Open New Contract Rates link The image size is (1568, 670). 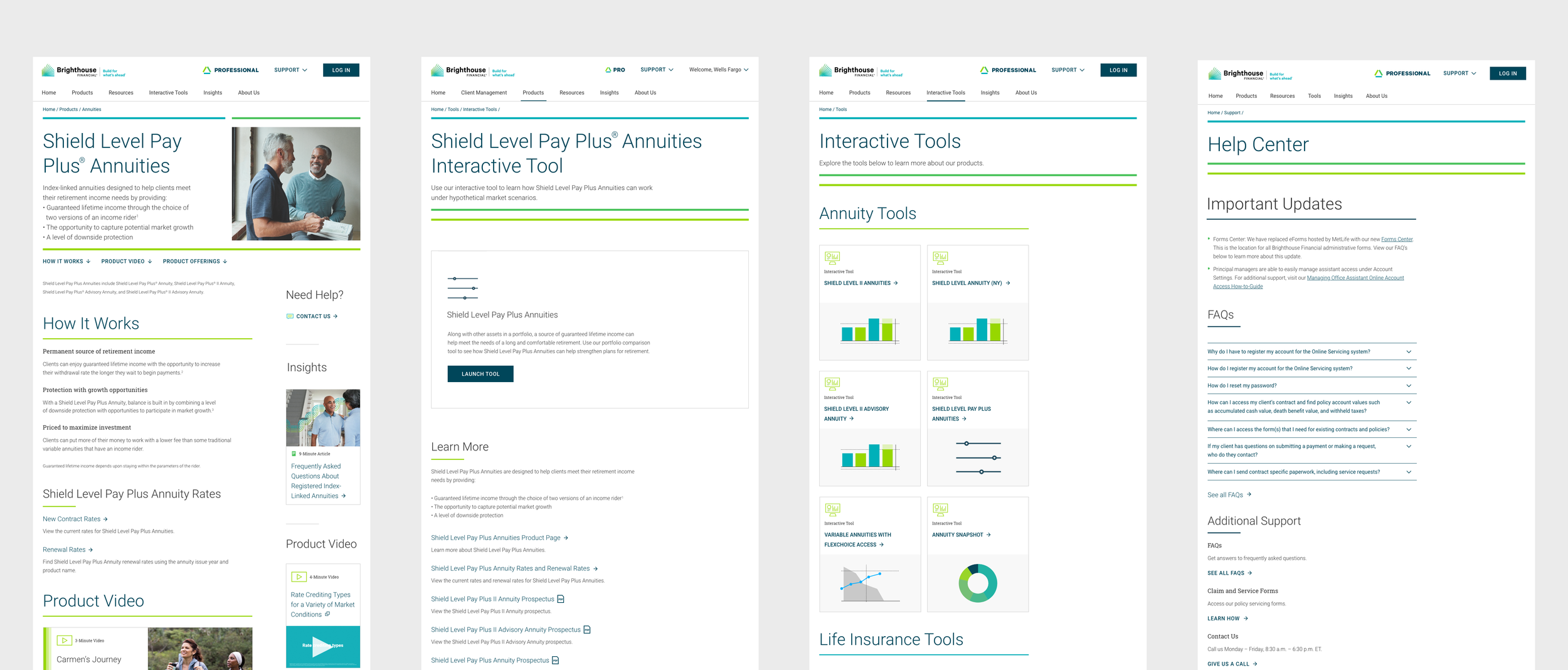(x=75, y=519)
